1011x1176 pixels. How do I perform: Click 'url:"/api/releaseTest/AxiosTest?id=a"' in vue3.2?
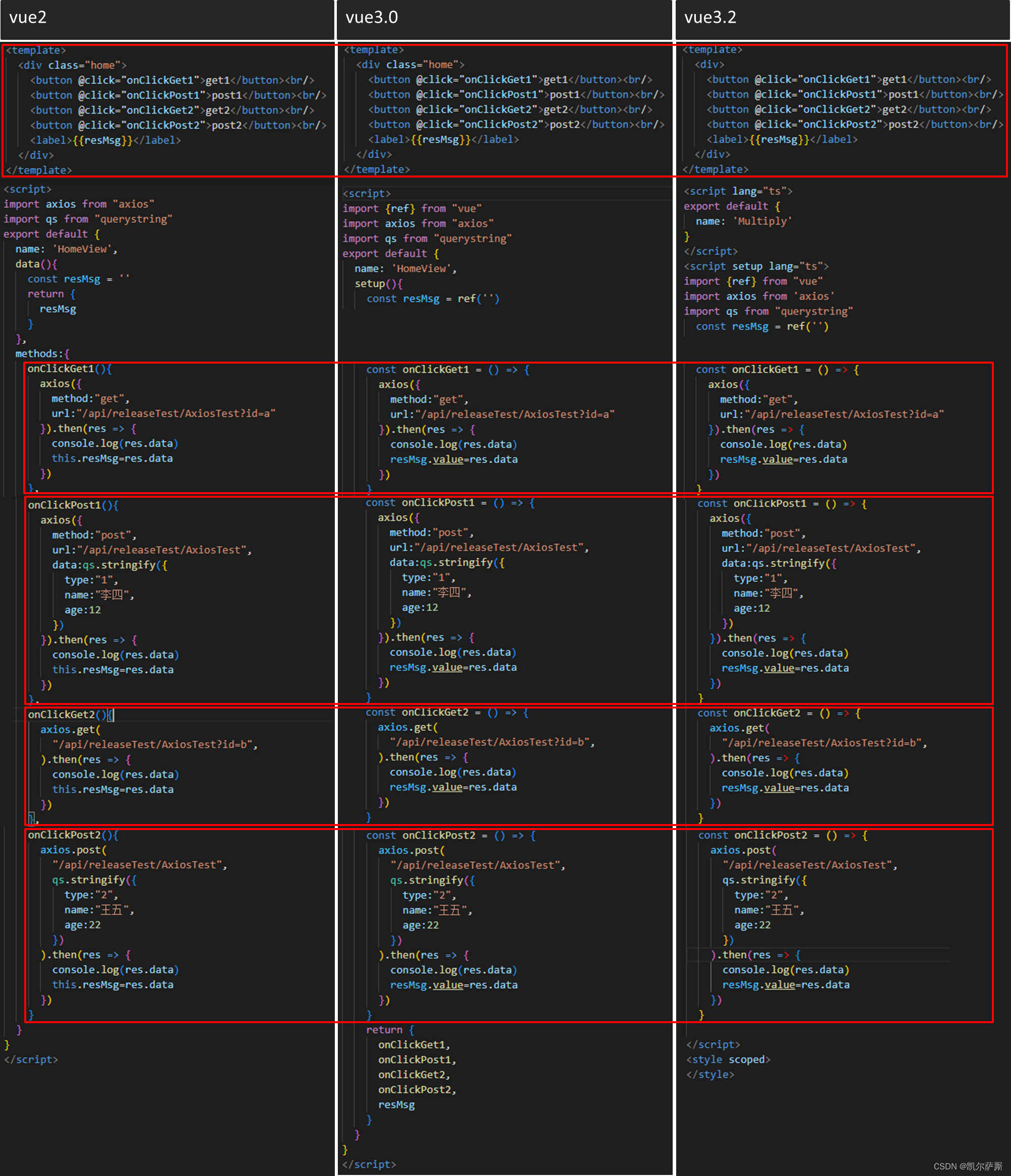coord(831,415)
